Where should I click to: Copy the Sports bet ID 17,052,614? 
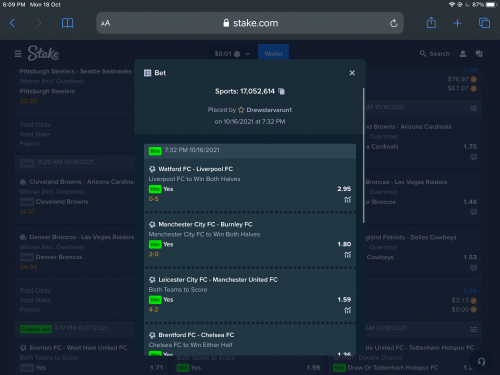(282, 91)
